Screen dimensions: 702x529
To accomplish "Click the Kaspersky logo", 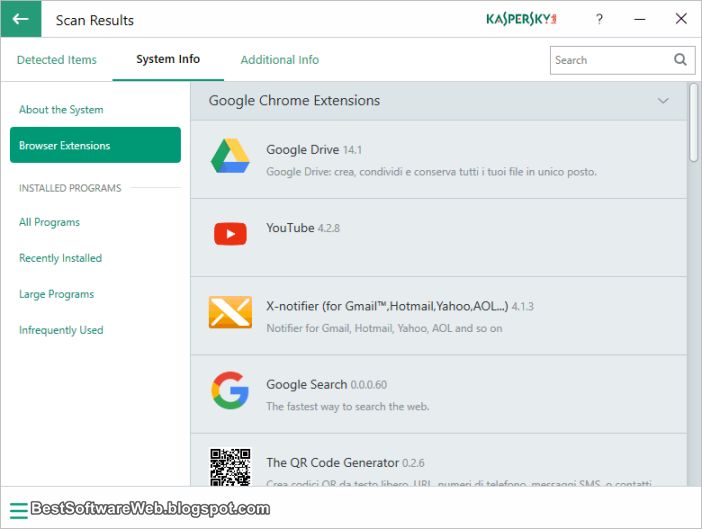I will 521,19.
